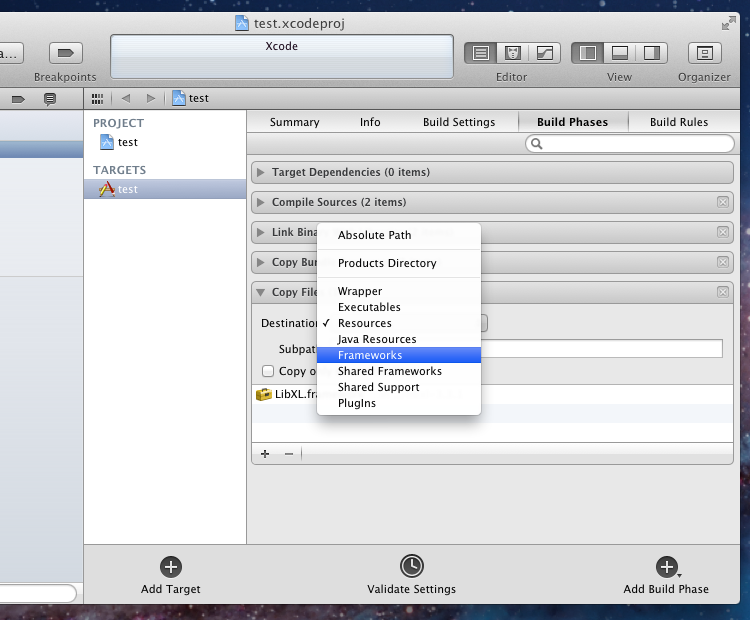750x620 pixels.
Task: Click Add Build Phase button
Action: (x=666, y=576)
